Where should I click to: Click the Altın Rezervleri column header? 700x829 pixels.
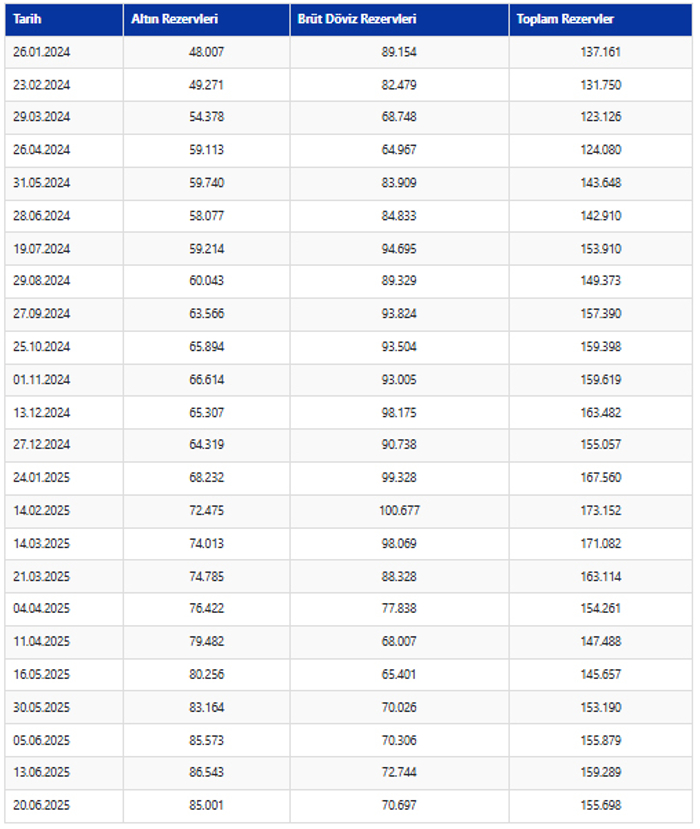pyautogui.click(x=206, y=20)
